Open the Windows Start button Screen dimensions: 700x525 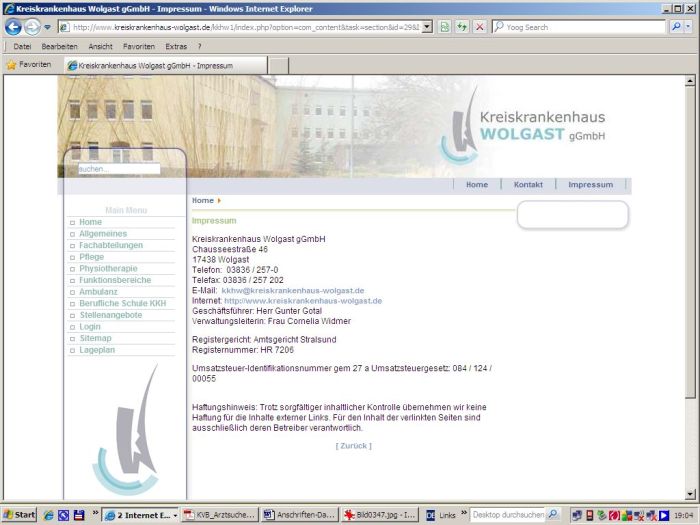point(19,515)
